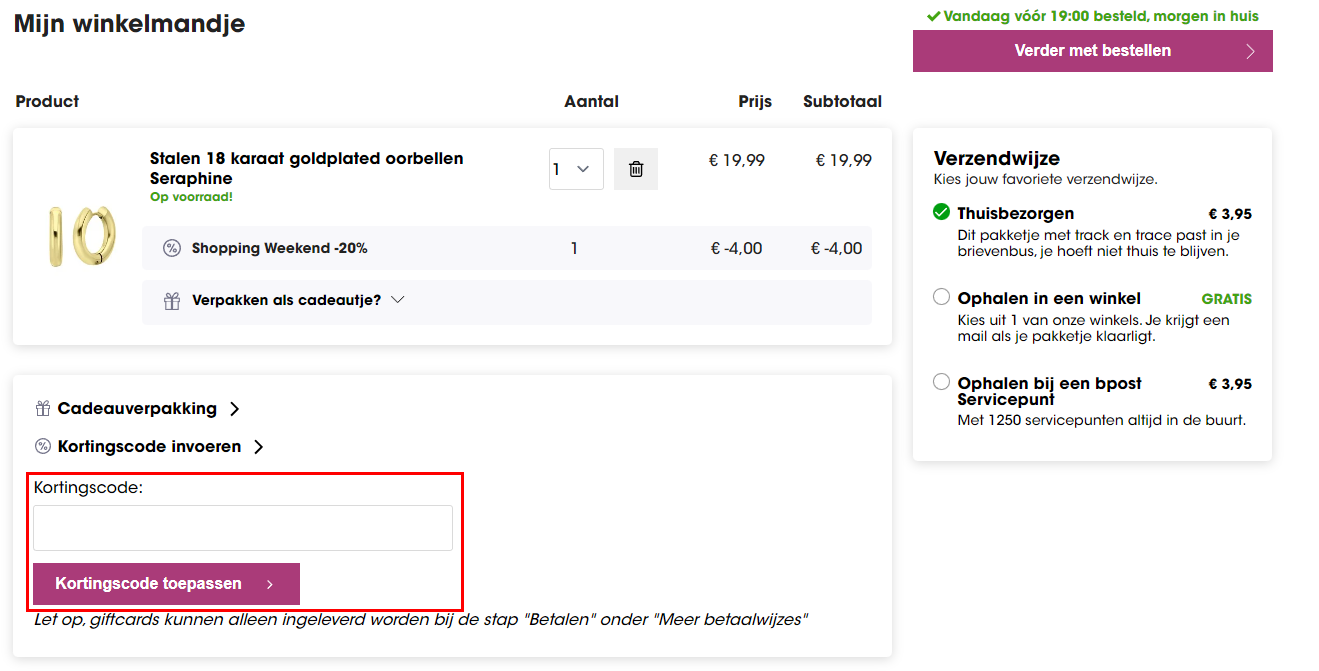
Task: Choose Ophalen in een winkel option
Action: tap(941, 297)
